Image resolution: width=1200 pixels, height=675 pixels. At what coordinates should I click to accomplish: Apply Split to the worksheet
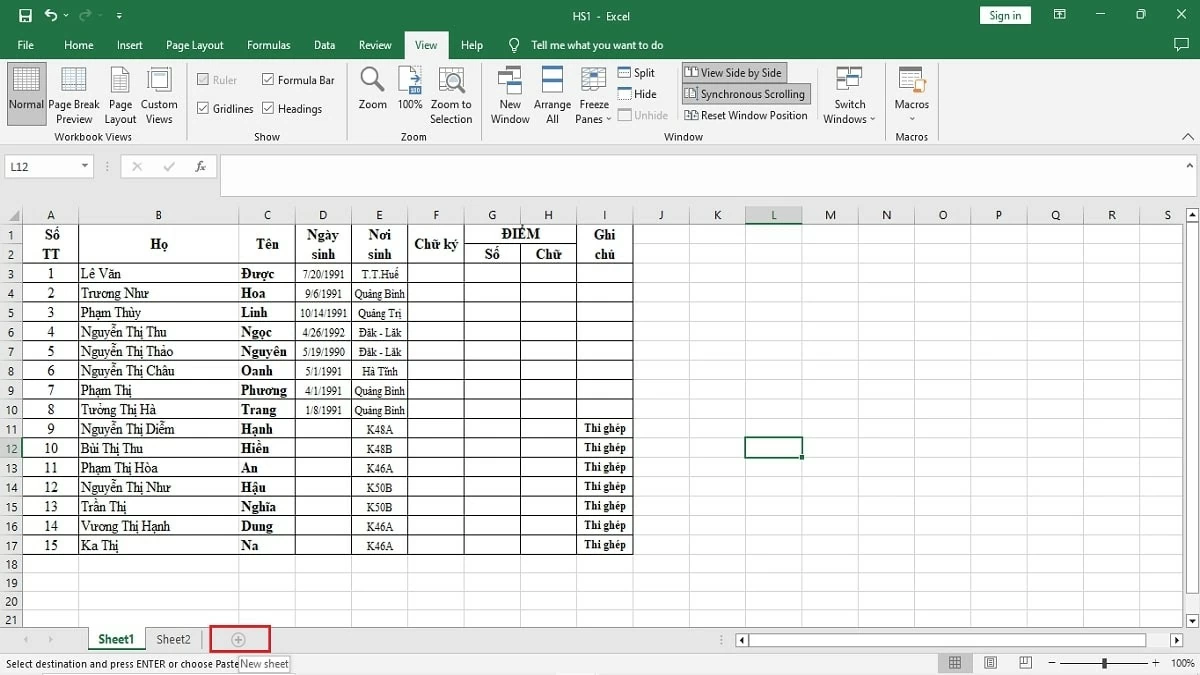pos(637,72)
